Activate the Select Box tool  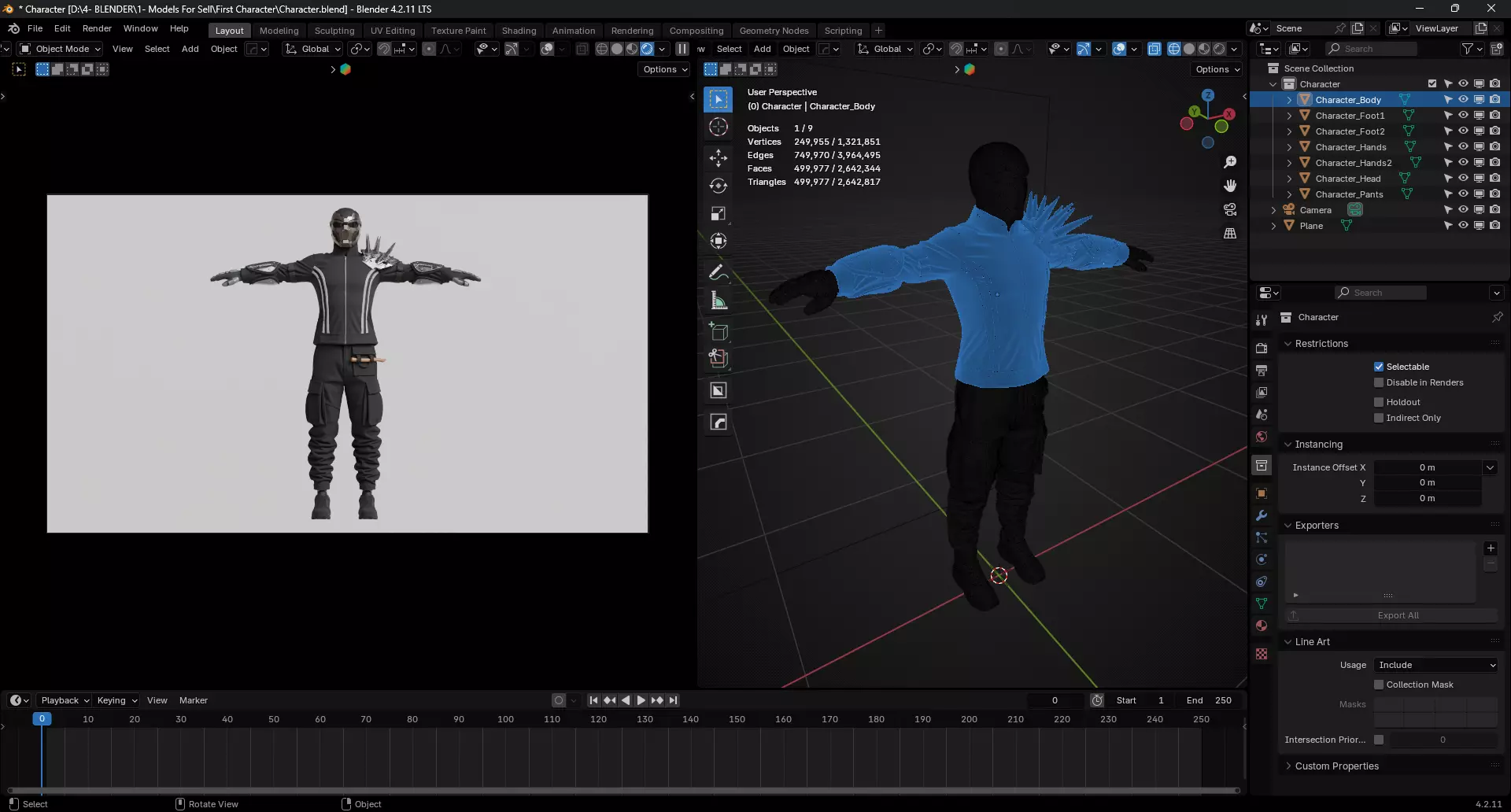(x=719, y=99)
